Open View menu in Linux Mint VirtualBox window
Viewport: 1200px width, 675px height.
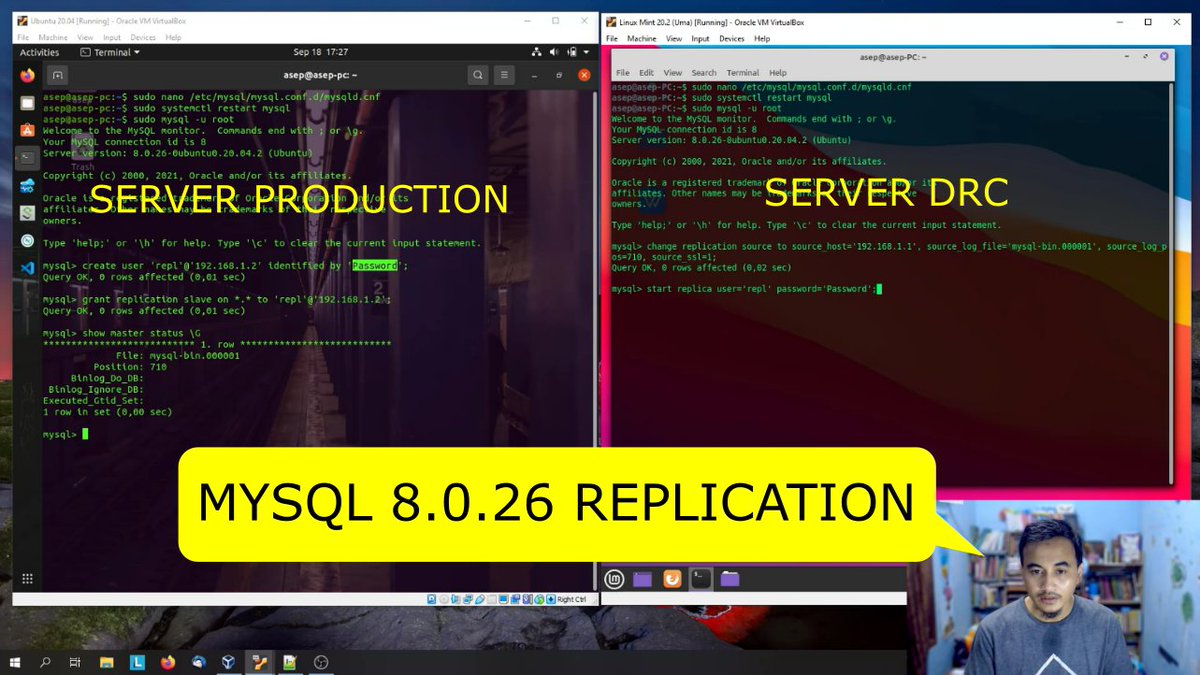click(674, 39)
